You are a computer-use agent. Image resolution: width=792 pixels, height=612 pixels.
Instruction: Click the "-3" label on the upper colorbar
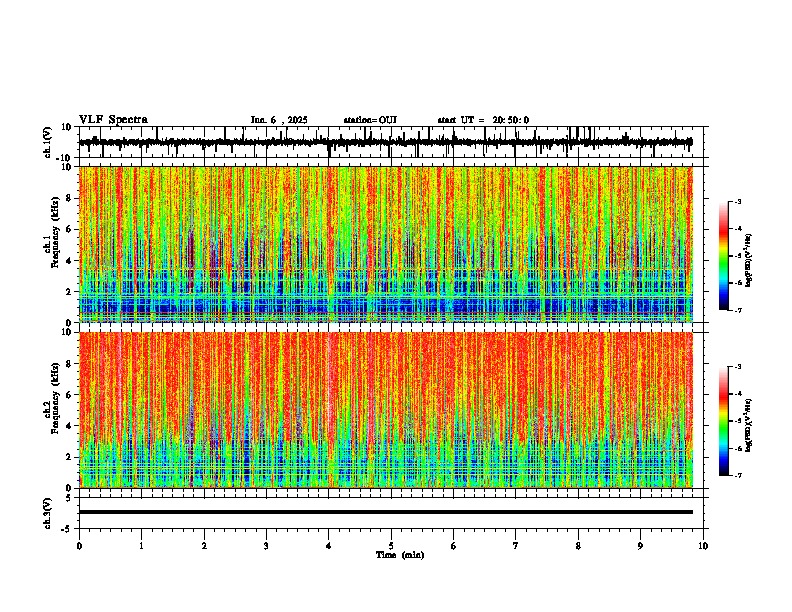click(737, 202)
